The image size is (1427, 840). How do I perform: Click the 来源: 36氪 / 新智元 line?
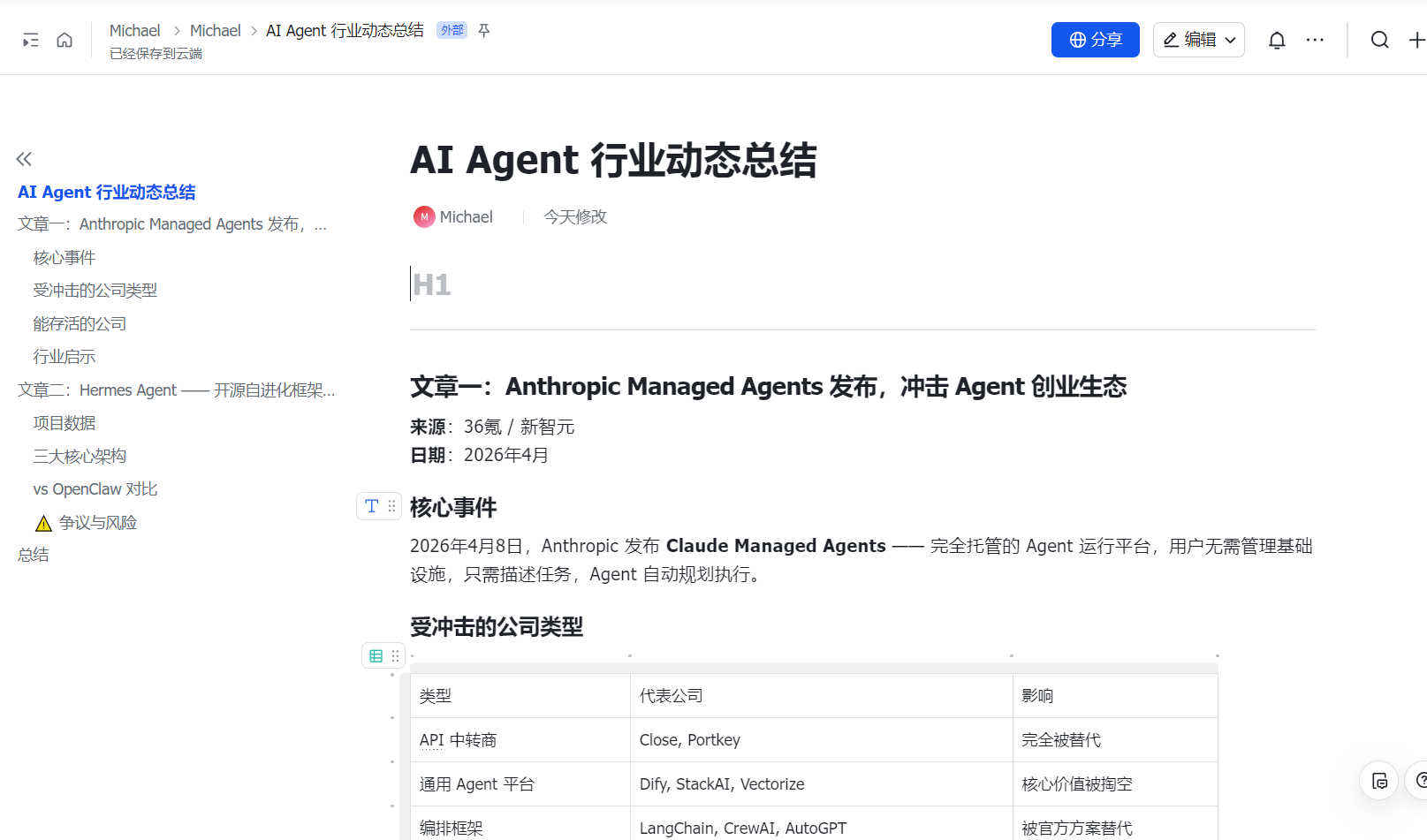492,428
